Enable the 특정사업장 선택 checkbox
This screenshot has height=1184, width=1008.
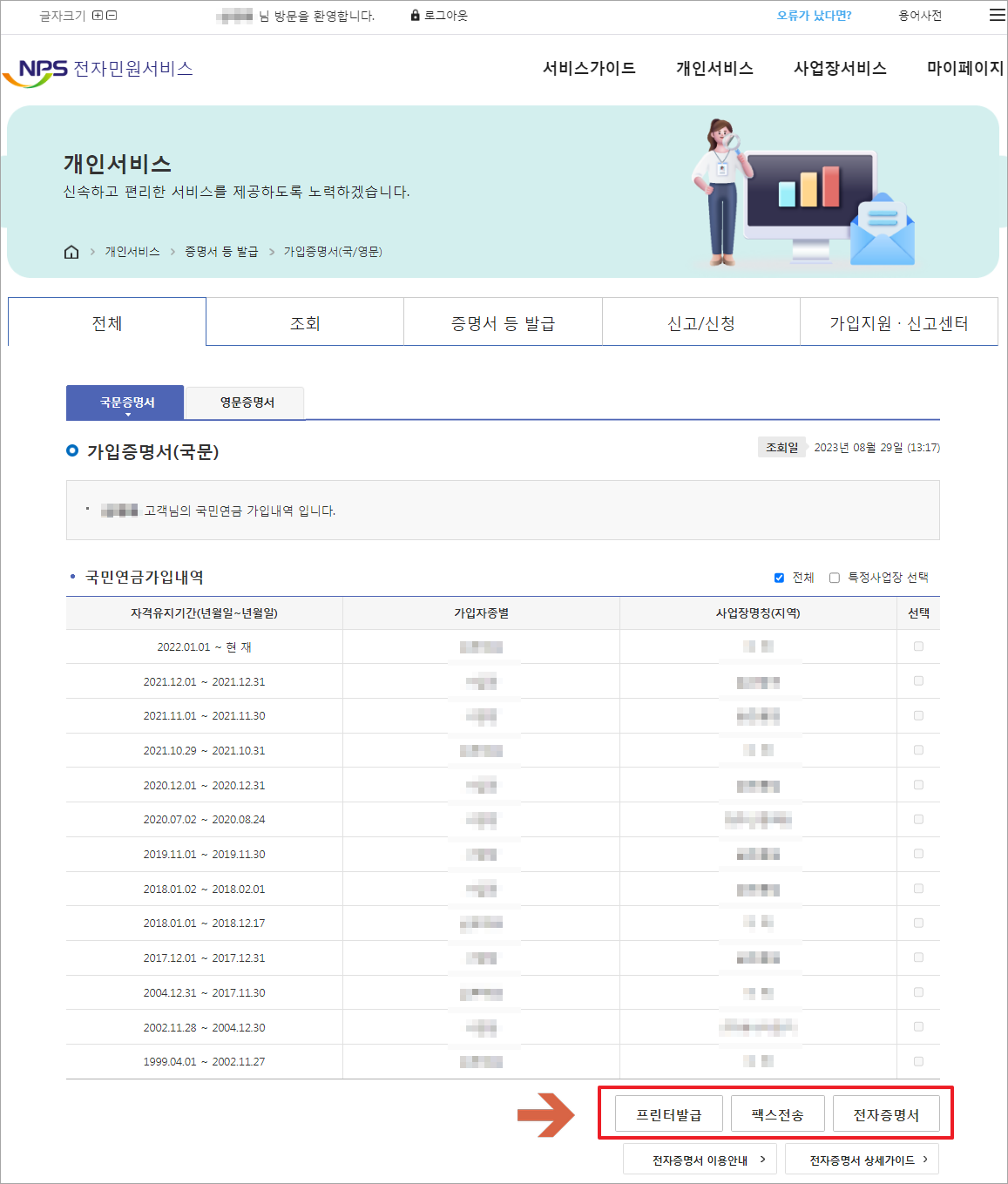(834, 577)
